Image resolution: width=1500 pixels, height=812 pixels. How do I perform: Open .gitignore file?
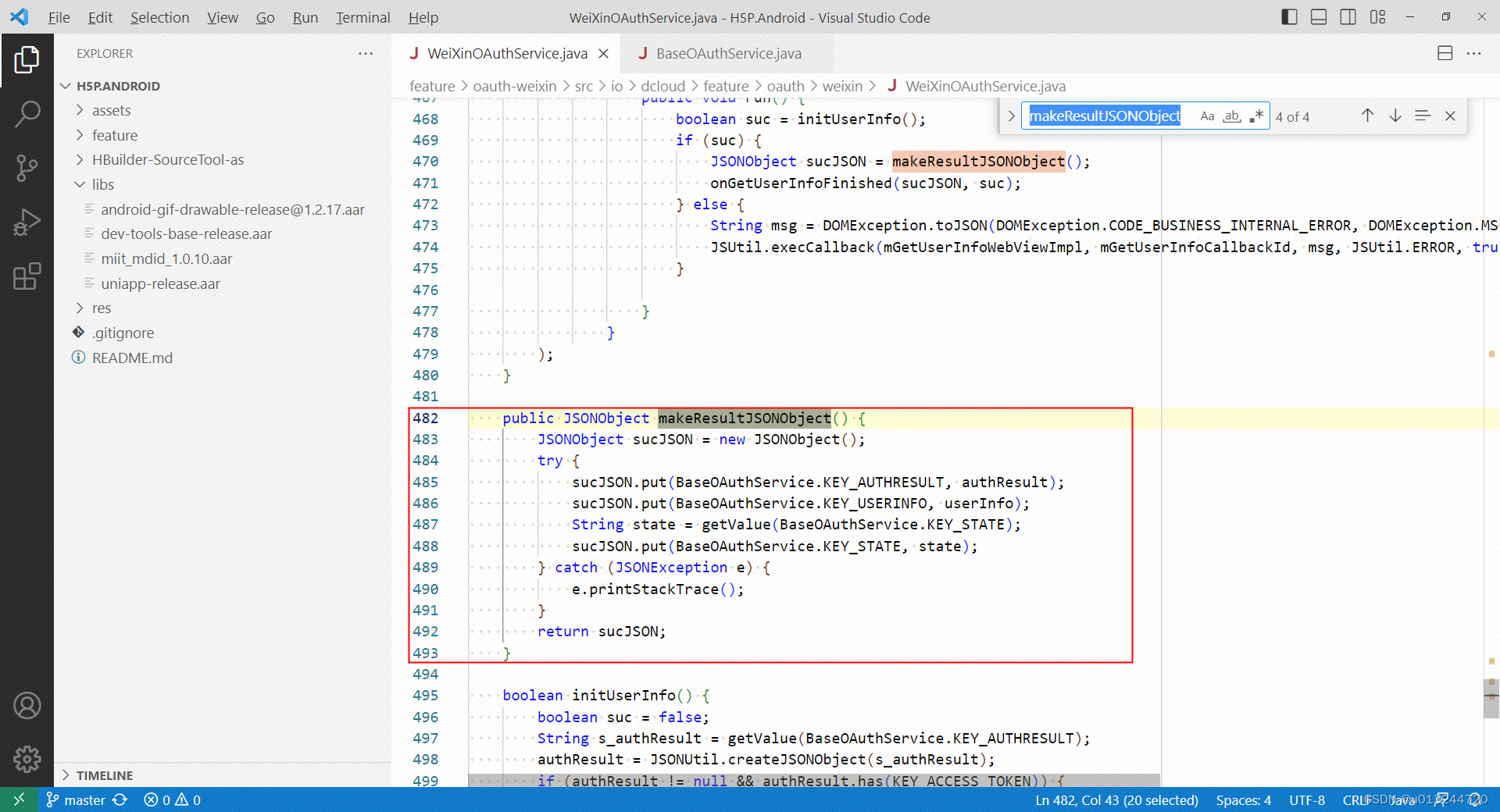click(123, 333)
